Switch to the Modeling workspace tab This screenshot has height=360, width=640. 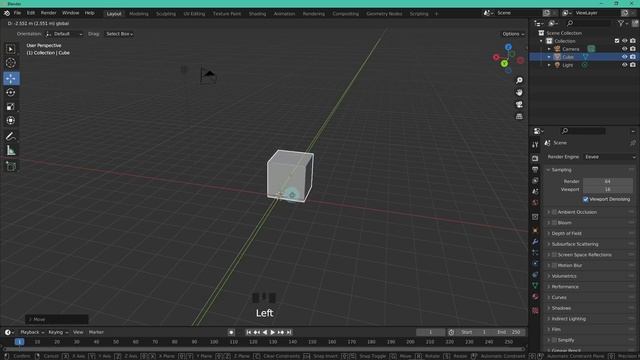point(139,14)
